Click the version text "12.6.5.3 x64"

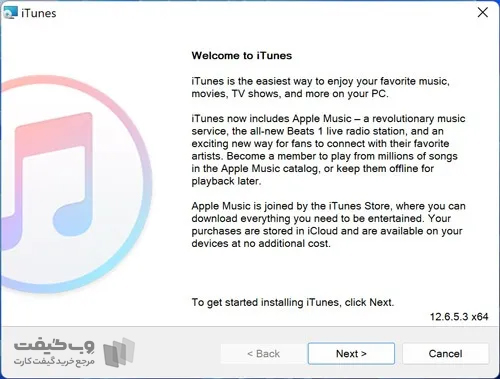(x=459, y=317)
